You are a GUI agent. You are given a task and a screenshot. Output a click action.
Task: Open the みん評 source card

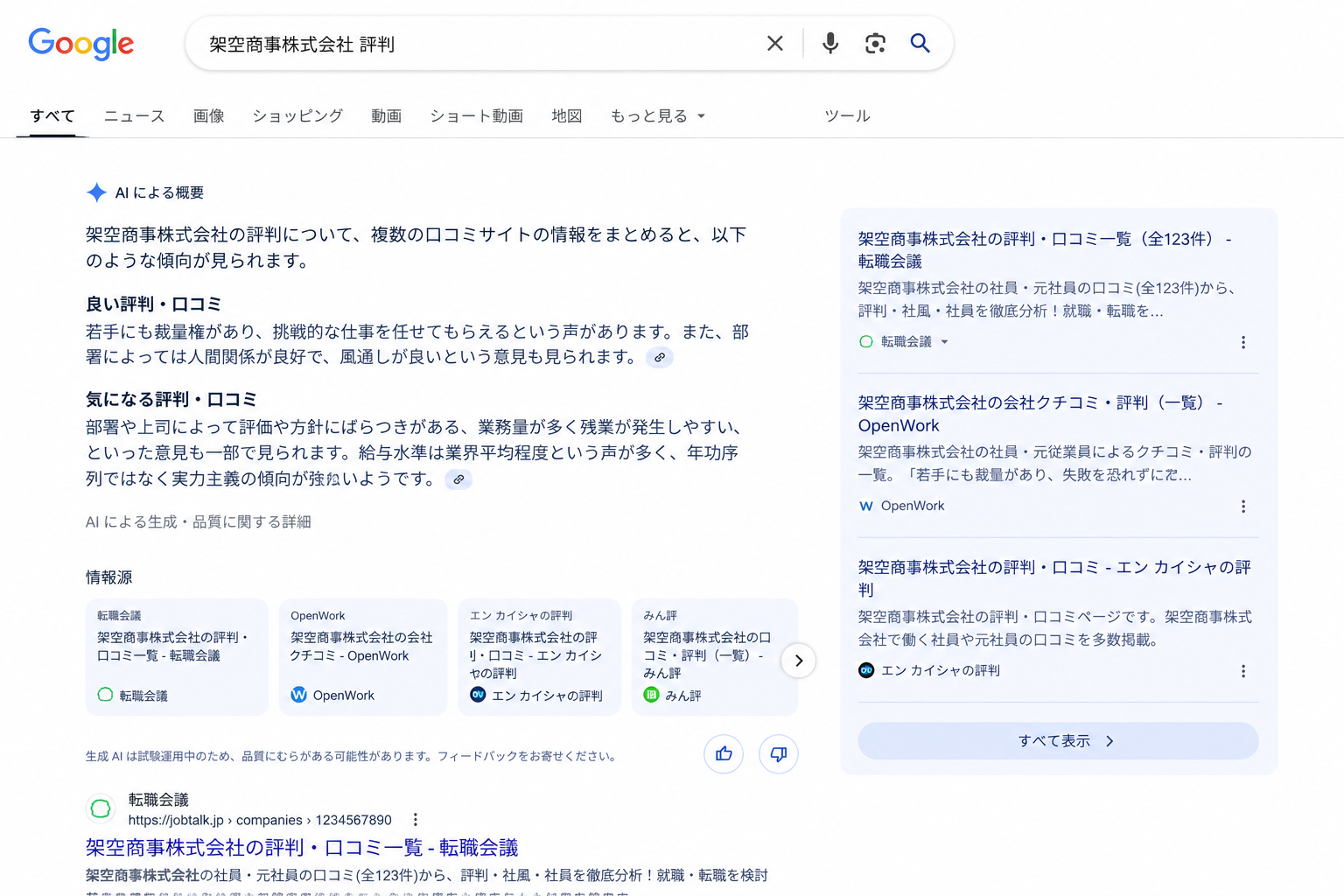click(x=714, y=657)
